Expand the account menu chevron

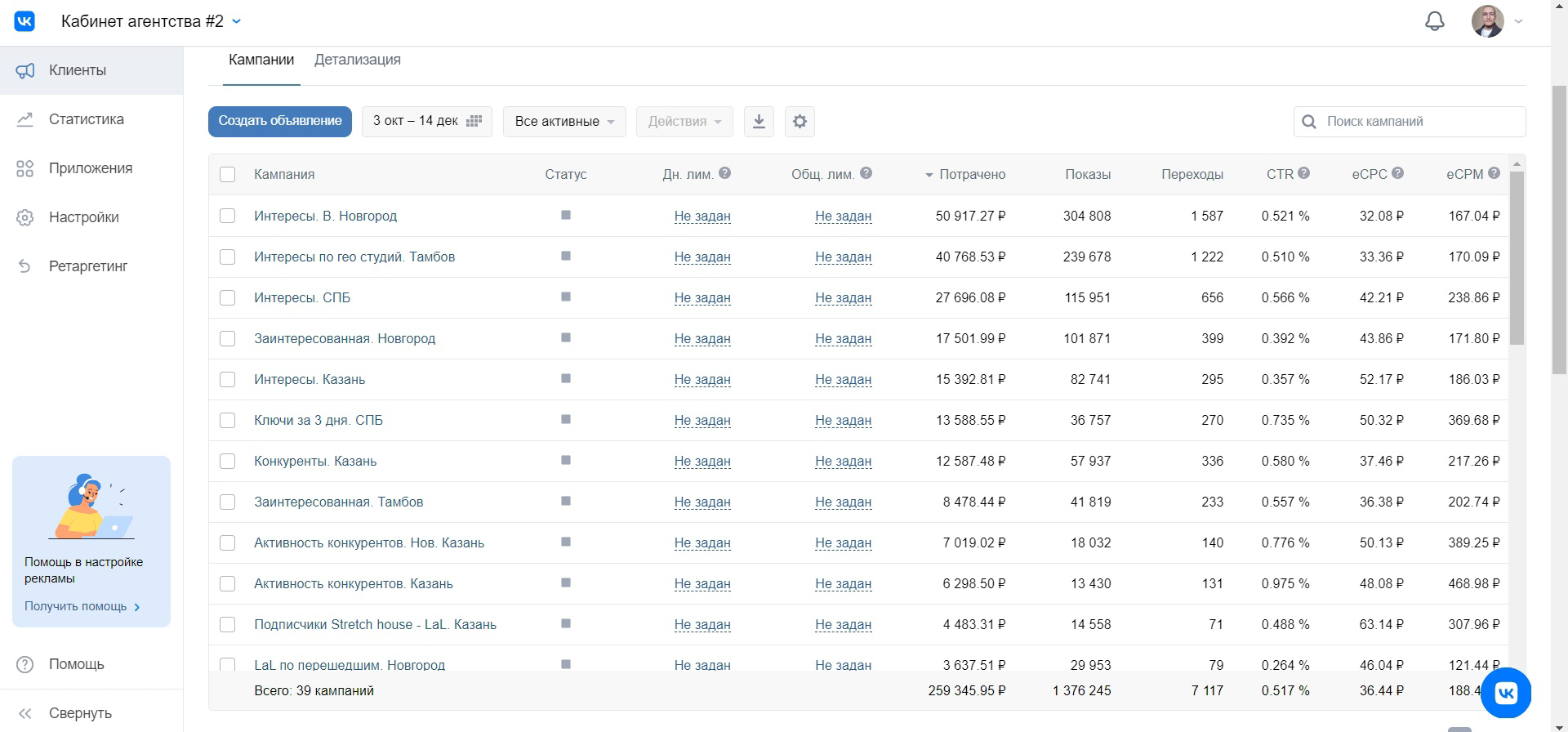[x=1519, y=21]
